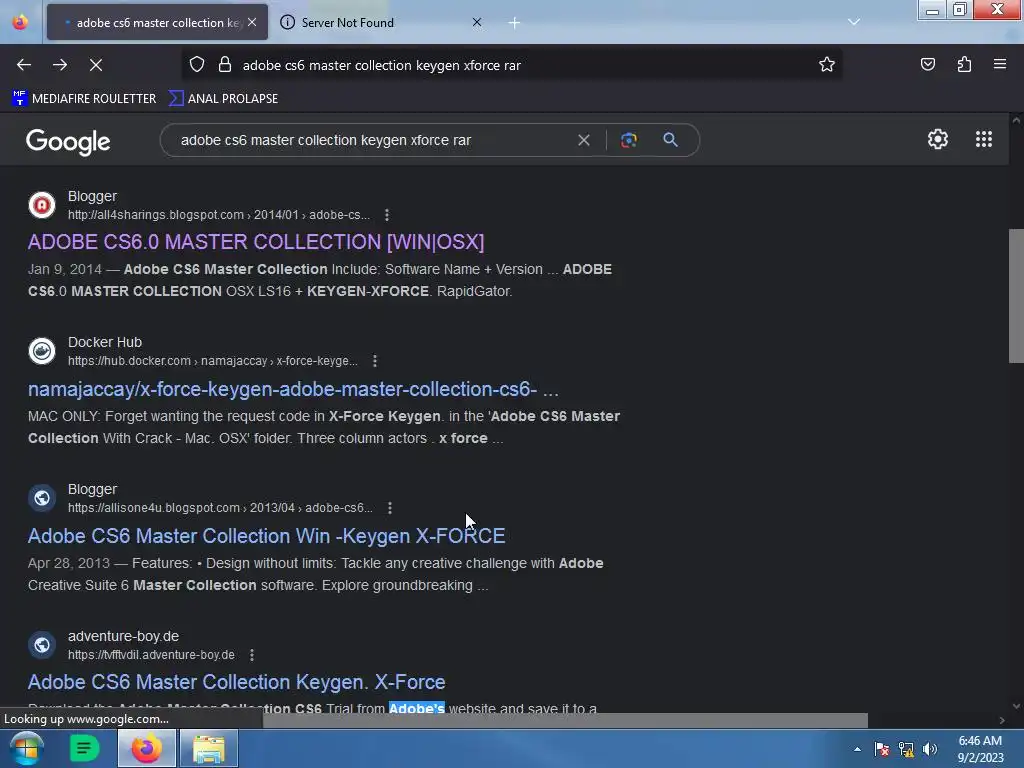Stop loading the current page
This screenshot has height=768, width=1024.
point(96,65)
